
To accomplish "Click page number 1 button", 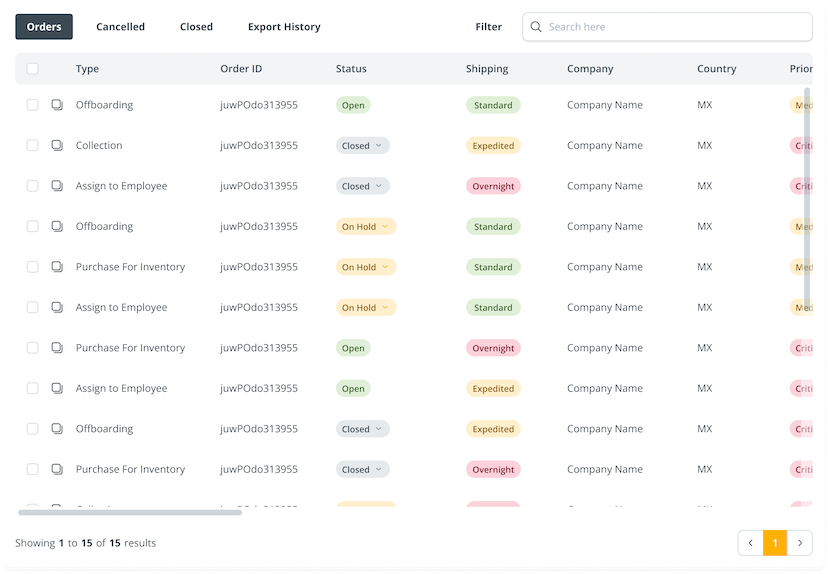I will pyautogui.click(x=775, y=543).
